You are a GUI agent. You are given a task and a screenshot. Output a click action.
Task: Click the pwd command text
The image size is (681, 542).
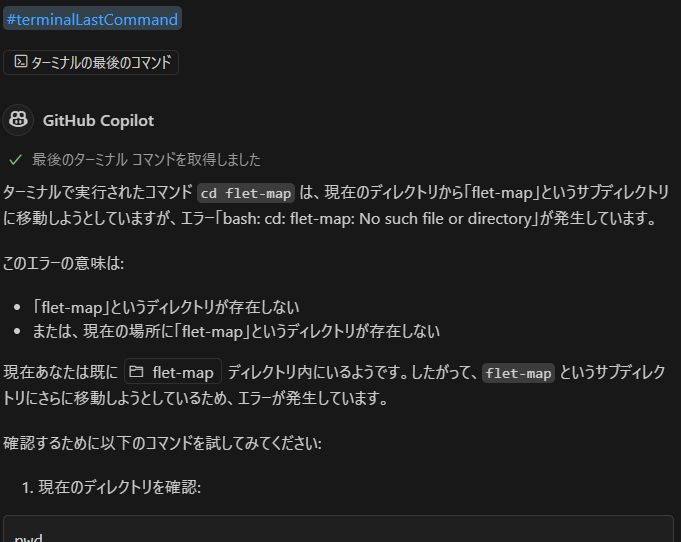pos(28,538)
